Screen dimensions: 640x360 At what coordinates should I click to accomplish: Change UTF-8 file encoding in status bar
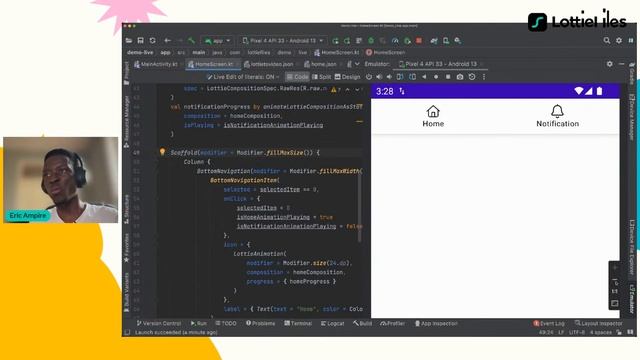pyautogui.click(x=577, y=333)
